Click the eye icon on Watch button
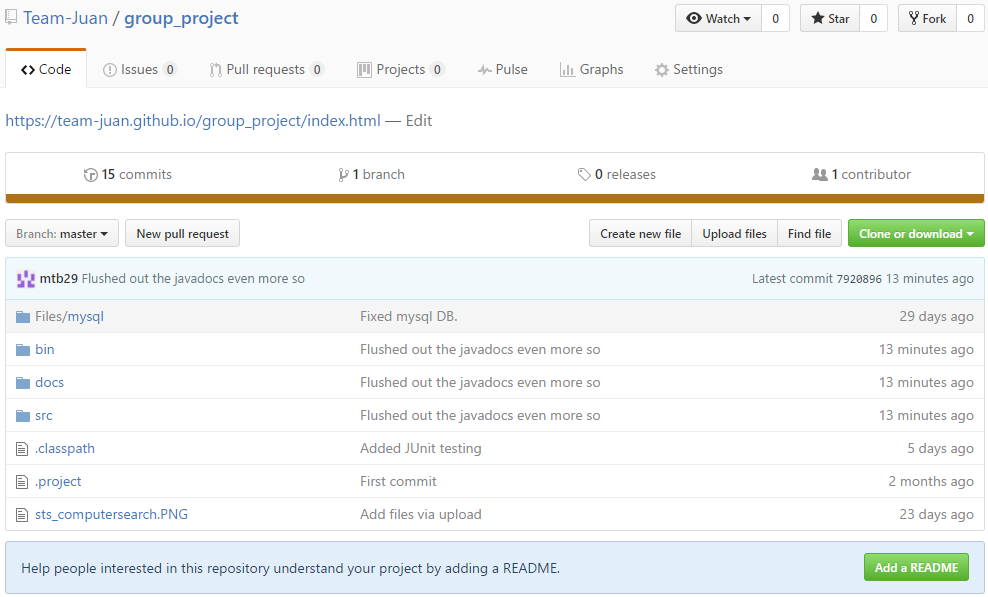This screenshot has height=597, width=988. point(694,18)
